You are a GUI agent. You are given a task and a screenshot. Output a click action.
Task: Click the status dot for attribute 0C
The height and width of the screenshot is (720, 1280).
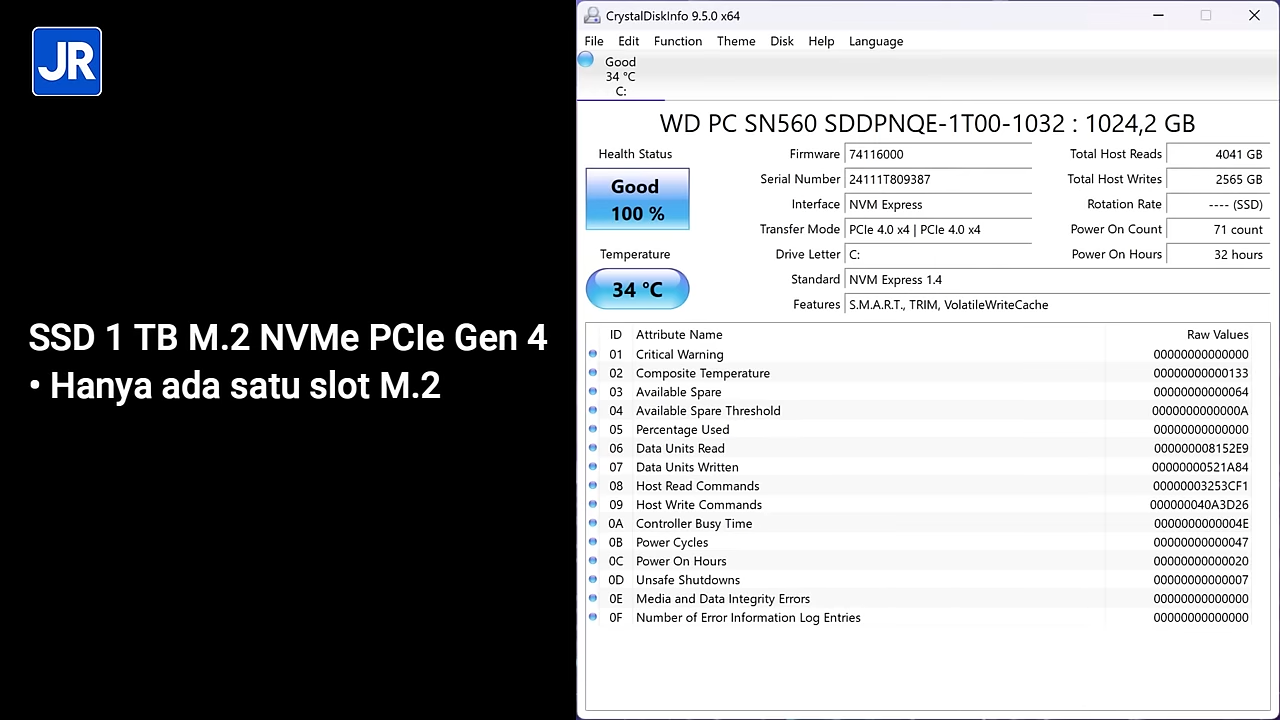pyautogui.click(x=593, y=561)
